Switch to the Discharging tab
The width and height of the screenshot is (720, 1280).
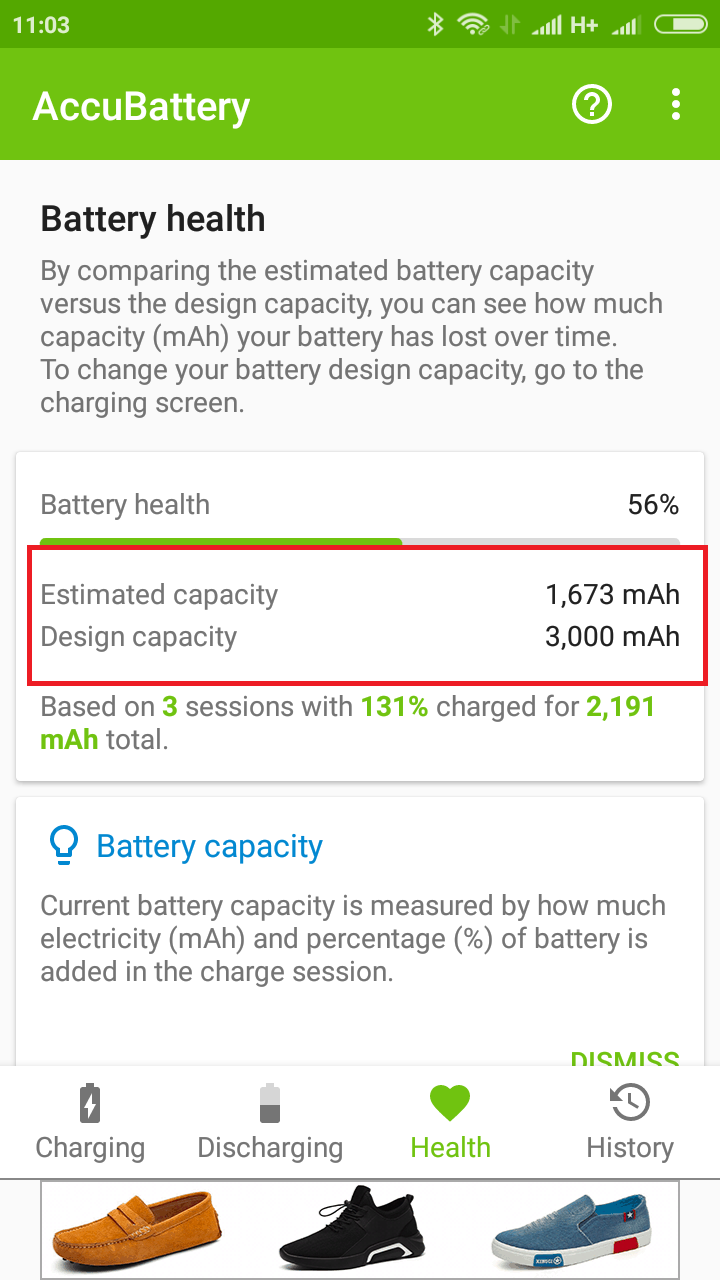pyautogui.click(x=270, y=1122)
